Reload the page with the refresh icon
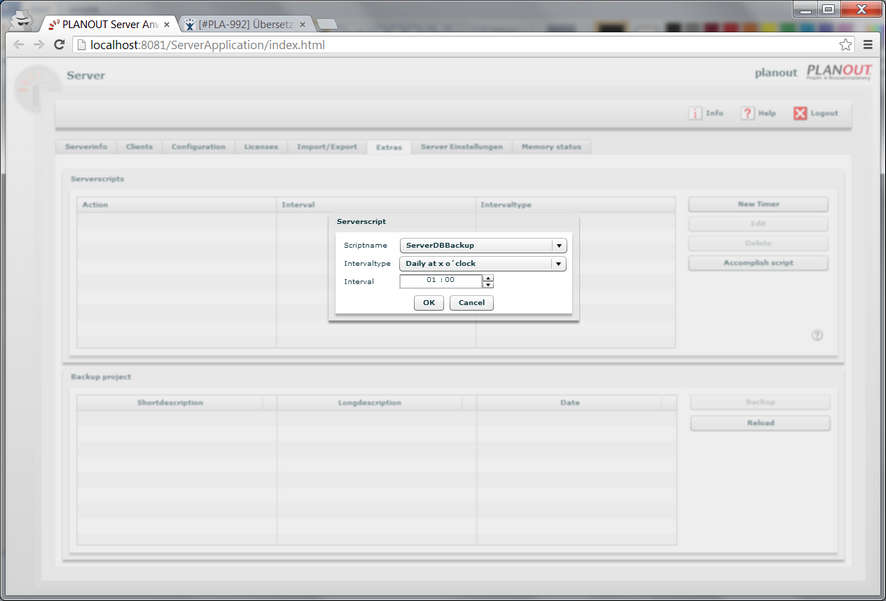 [x=59, y=45]
